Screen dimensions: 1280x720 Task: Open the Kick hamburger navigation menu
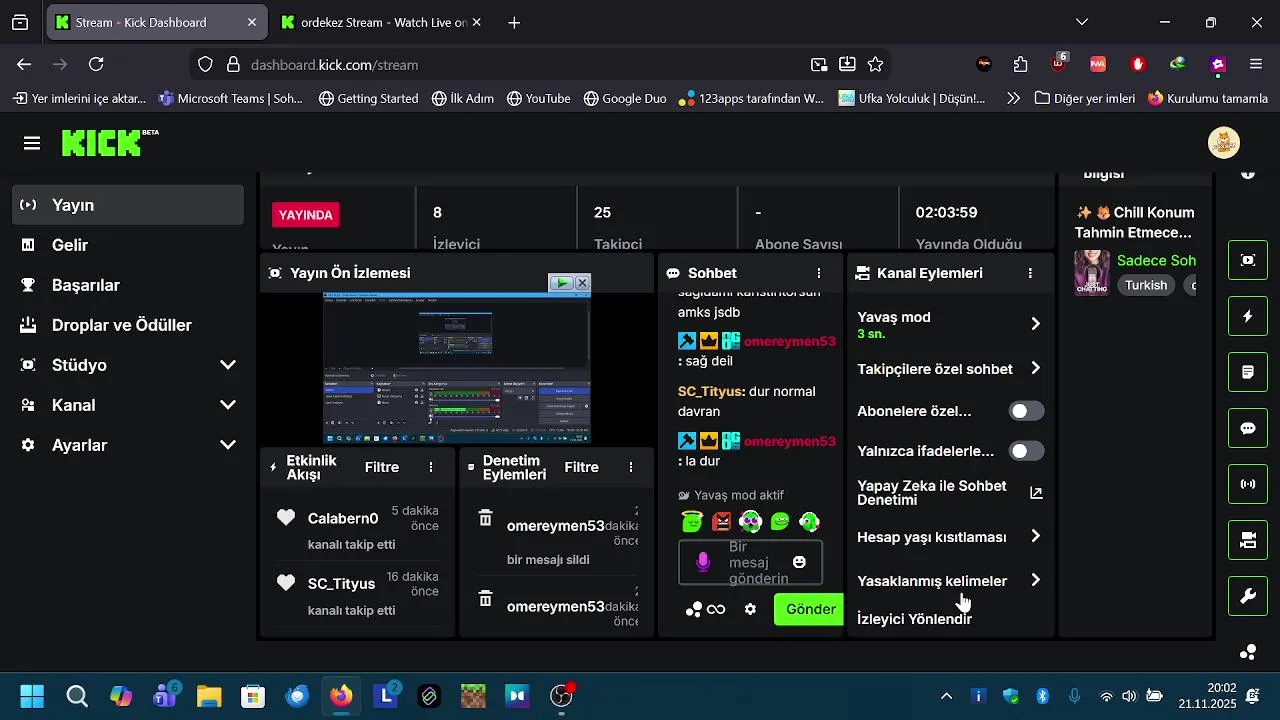(32, 143)
